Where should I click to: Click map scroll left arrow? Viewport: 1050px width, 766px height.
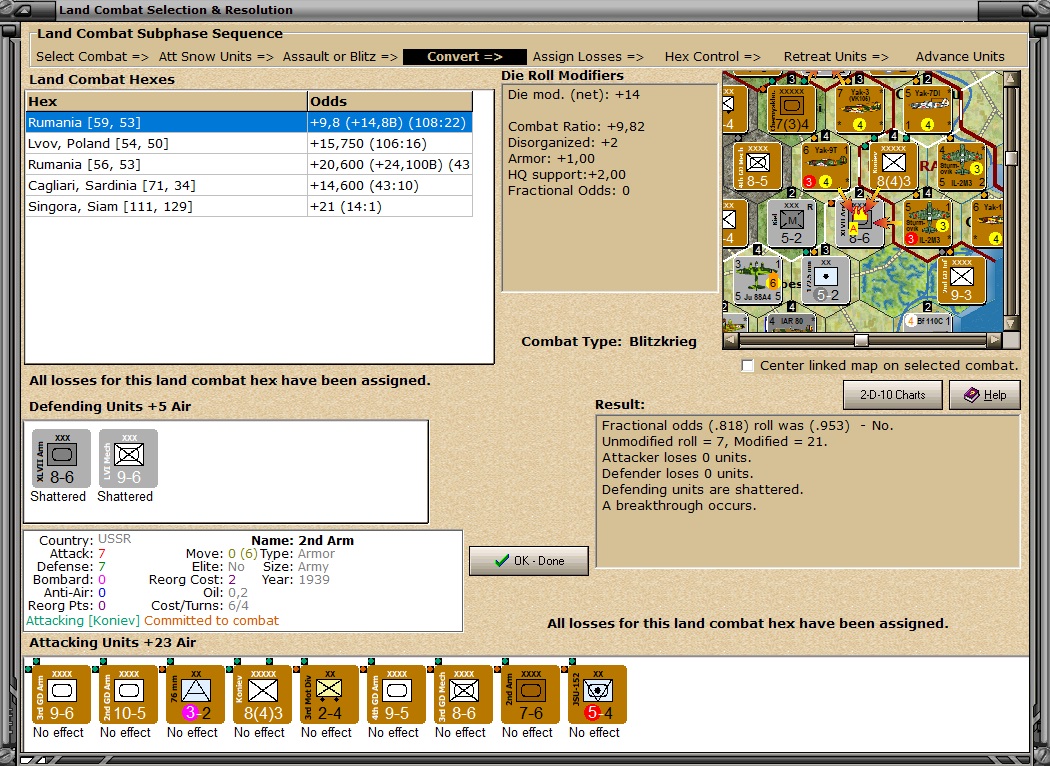tap(731, 341)
